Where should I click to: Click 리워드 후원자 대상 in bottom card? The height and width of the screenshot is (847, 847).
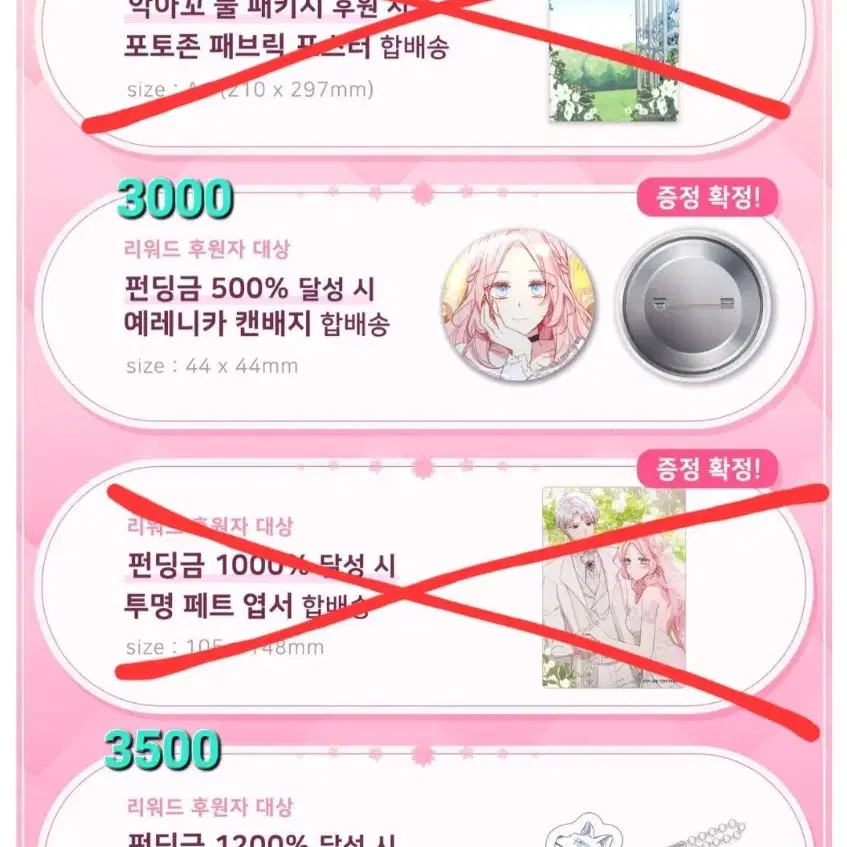click(210, 807)
